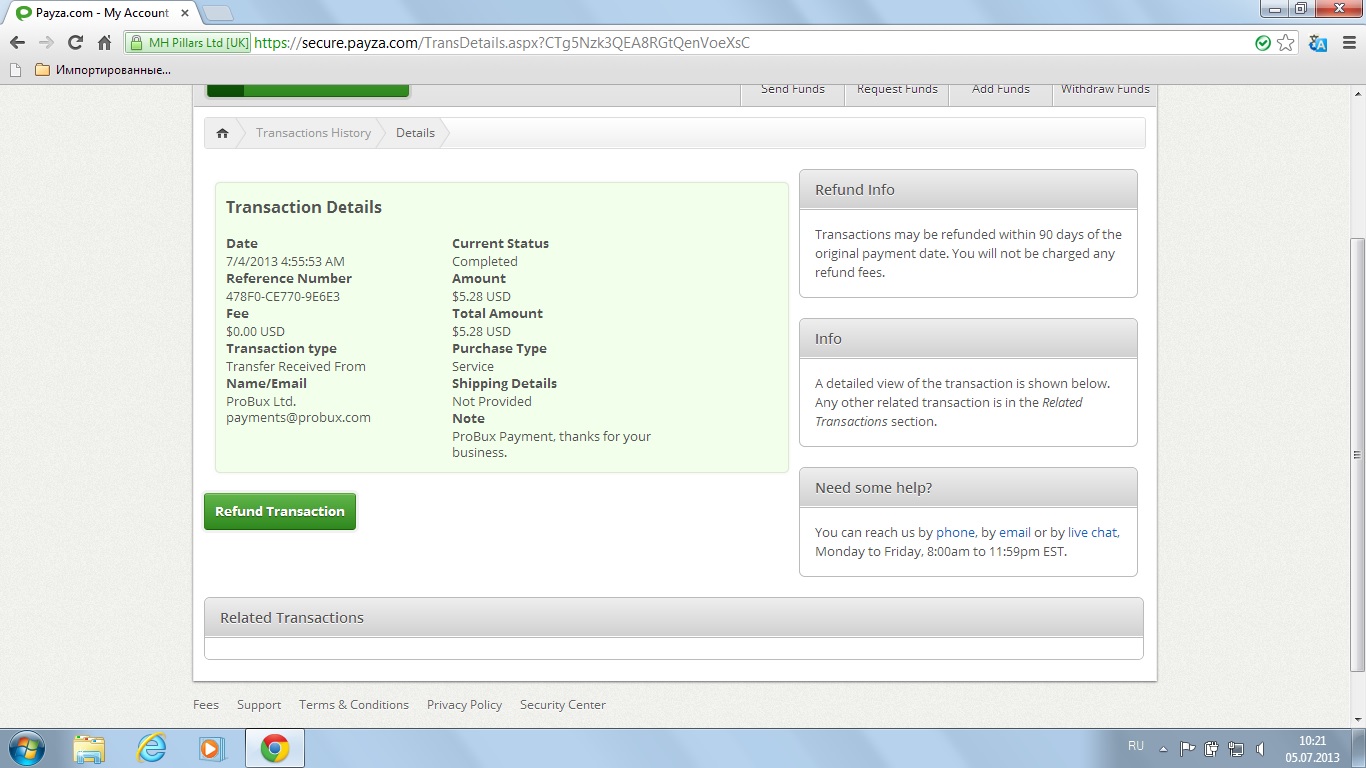The image size is (1366, 768).
Task: Click the Related Transactions header
Action: pos(673,617)
